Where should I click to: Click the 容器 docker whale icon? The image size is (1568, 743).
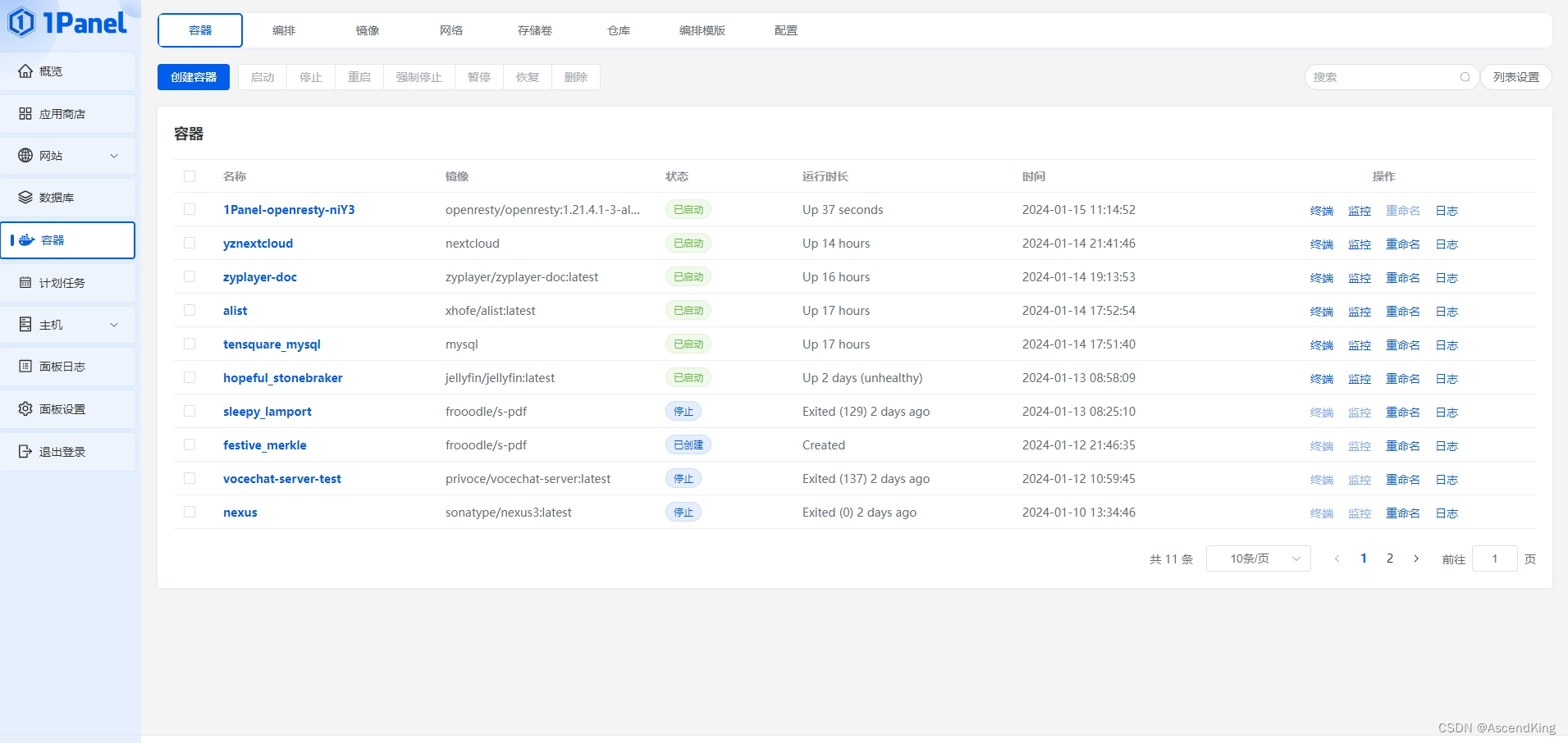(27, 240)
